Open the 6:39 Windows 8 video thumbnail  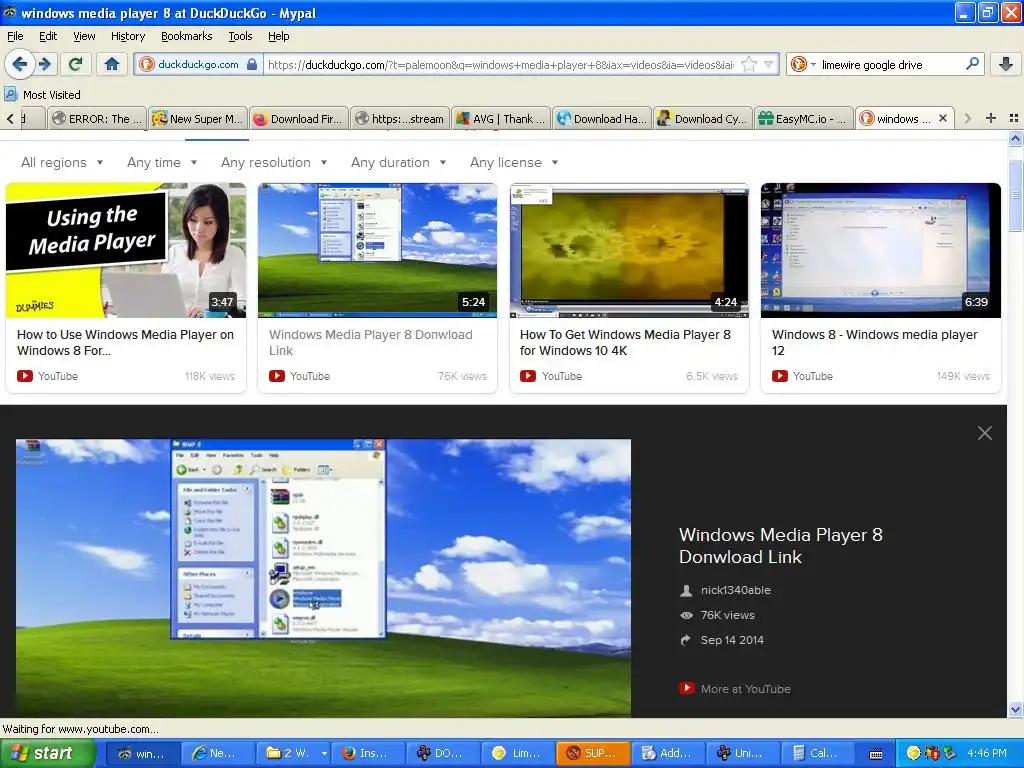[880, 250]
